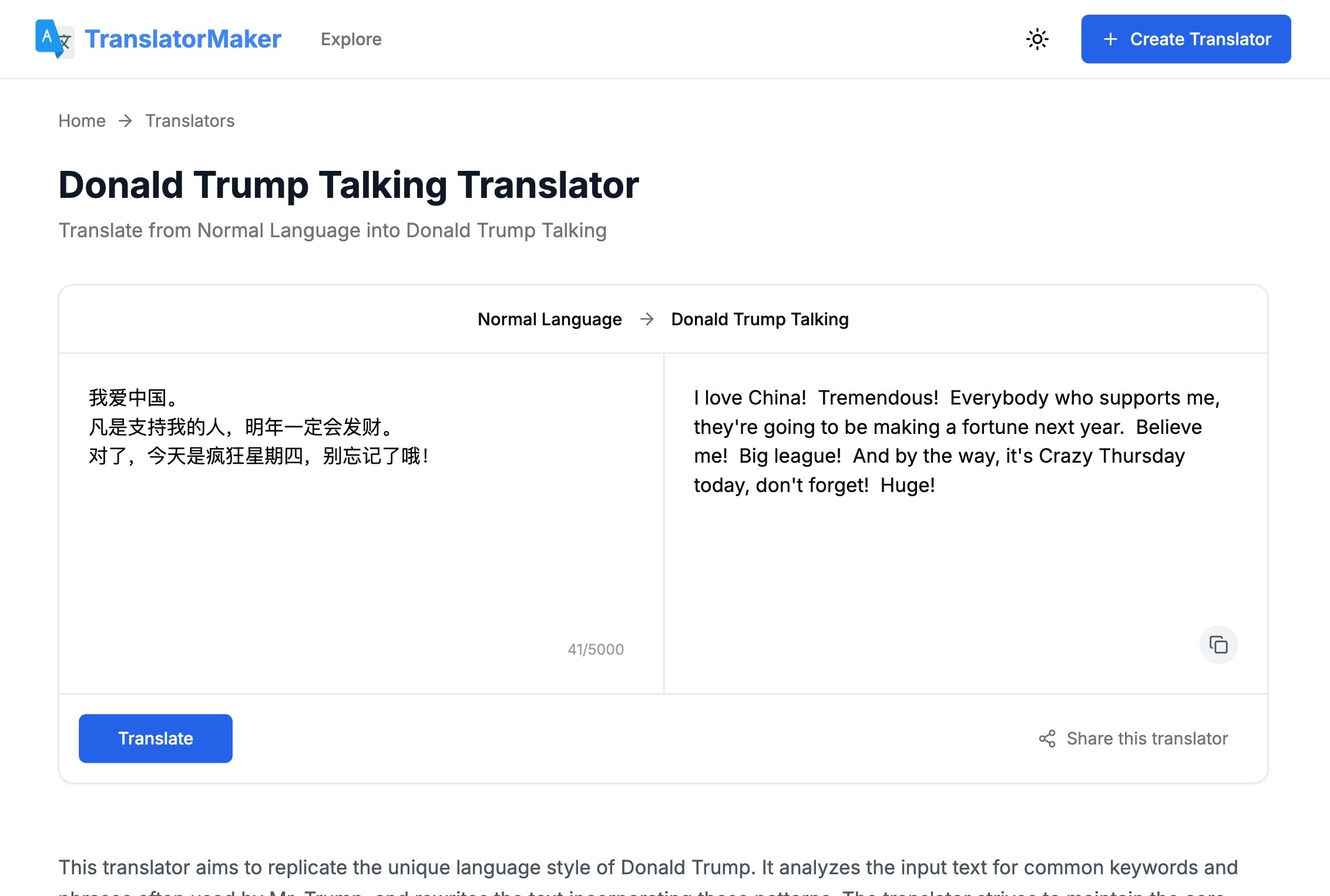Click the Normal Language source label
This screenshot has width=1330, height=896.
click(x=549, y=319)
